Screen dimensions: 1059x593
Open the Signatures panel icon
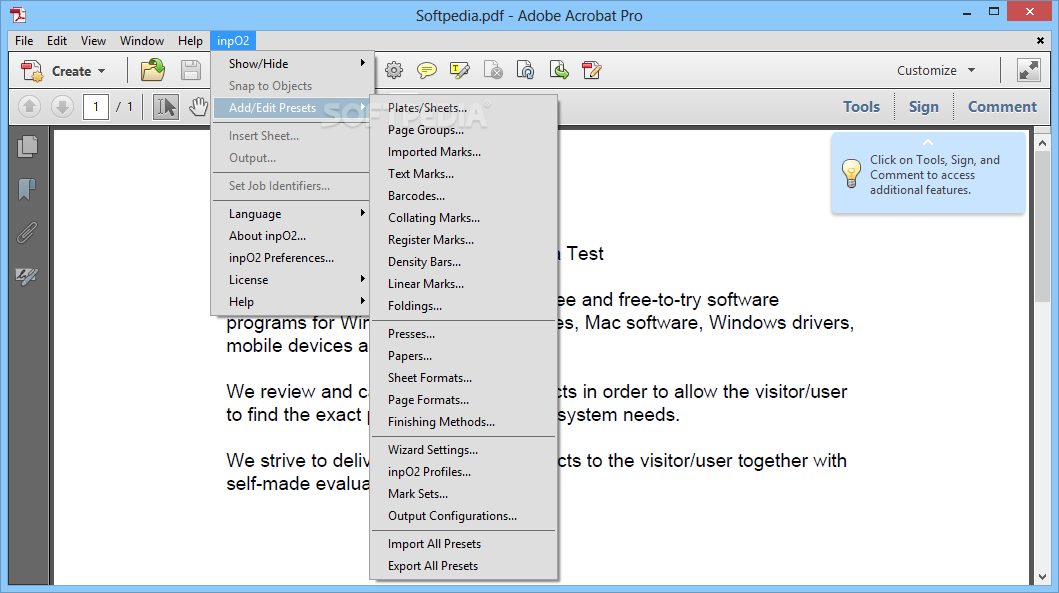pyautogui.click(x=27, y=276)
